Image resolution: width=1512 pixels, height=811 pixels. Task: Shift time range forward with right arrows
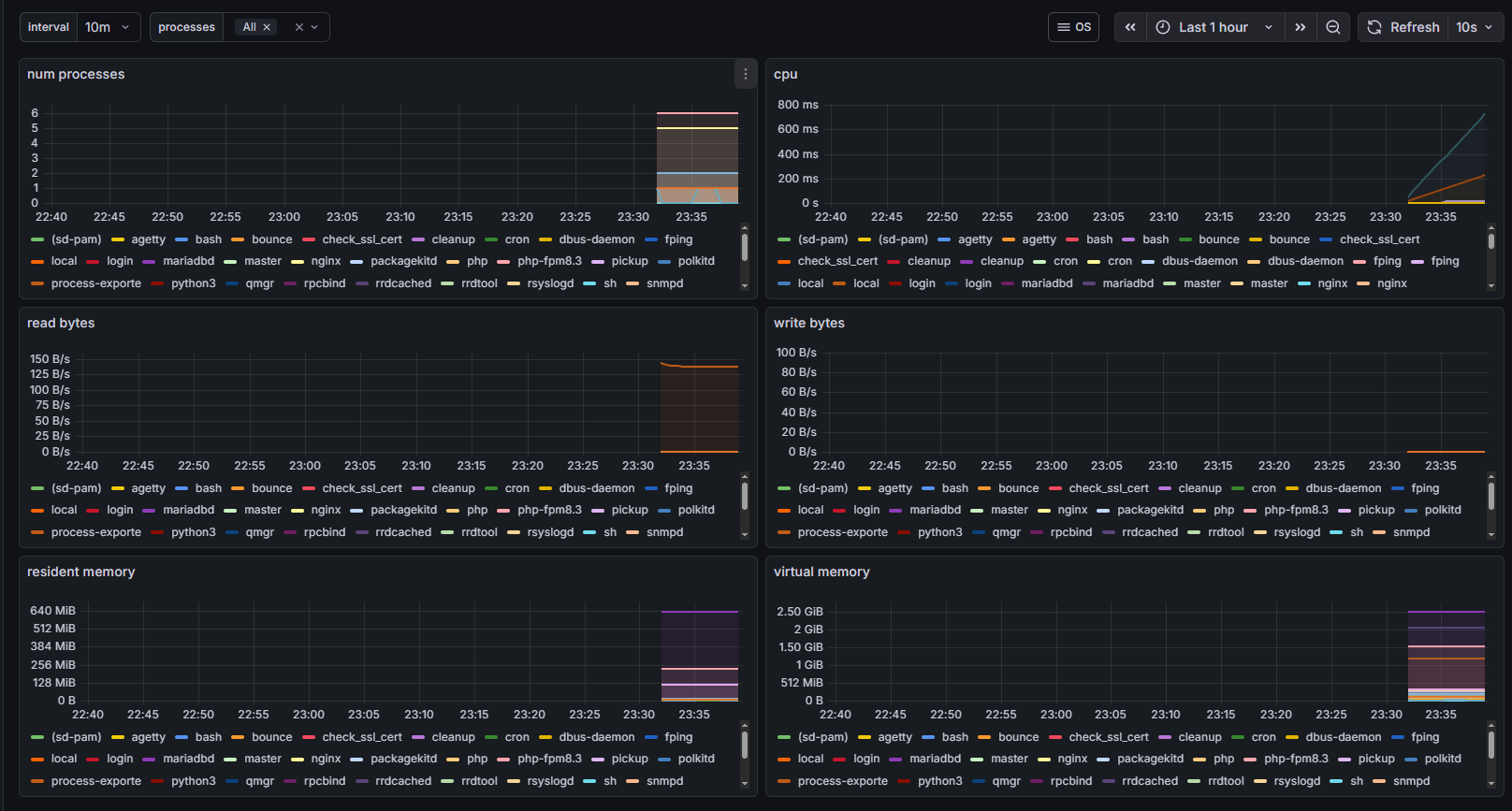tap(1300, 27)
